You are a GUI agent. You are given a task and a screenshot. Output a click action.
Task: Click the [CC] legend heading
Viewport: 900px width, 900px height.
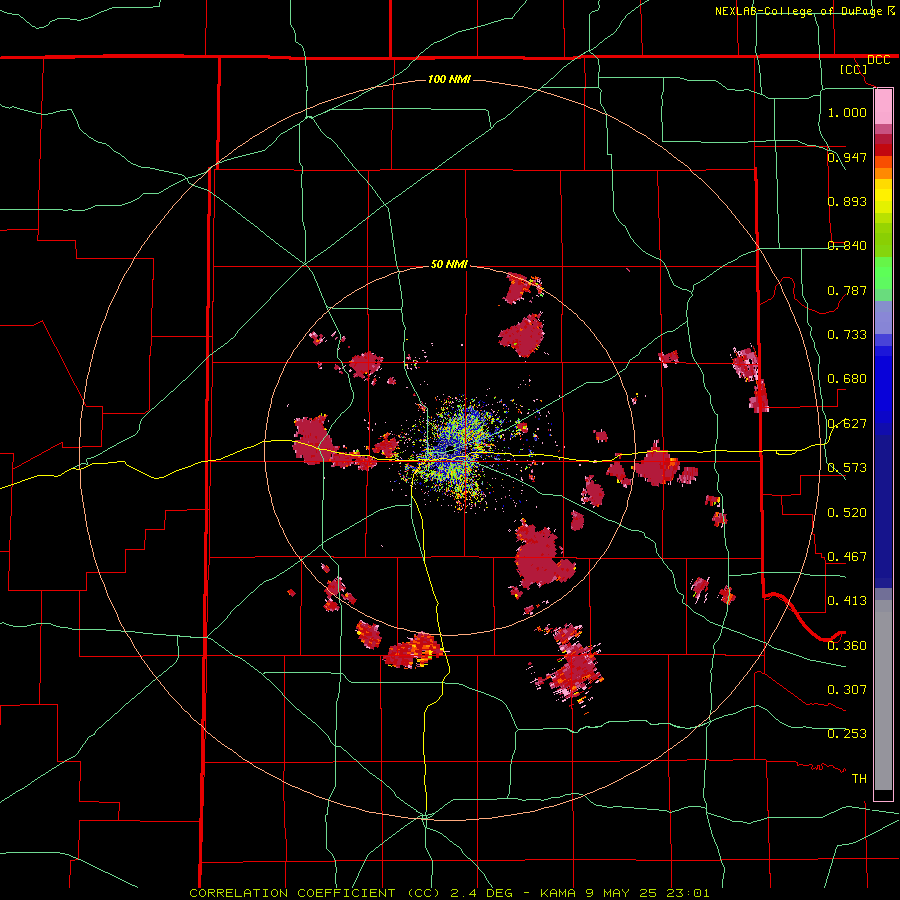tap(853, 69)
